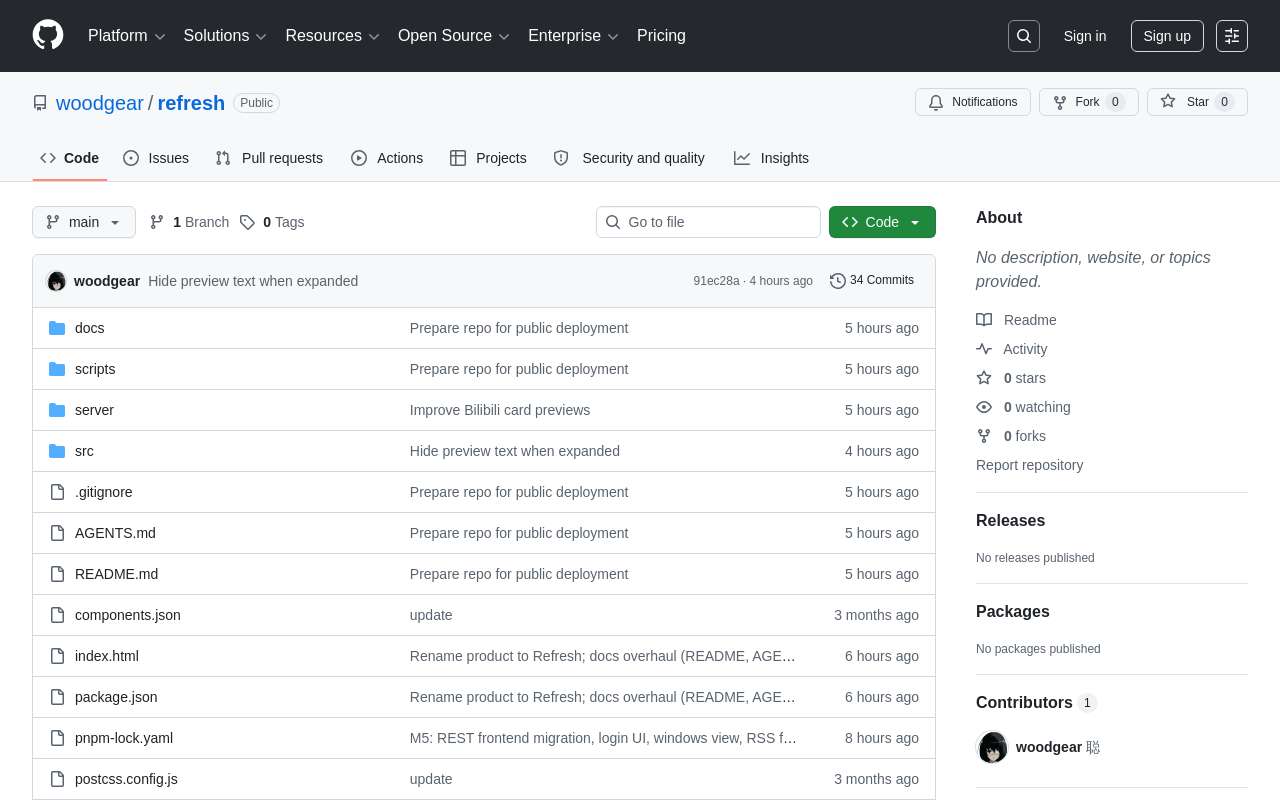Click the docs folder icon

pos(57,328)
